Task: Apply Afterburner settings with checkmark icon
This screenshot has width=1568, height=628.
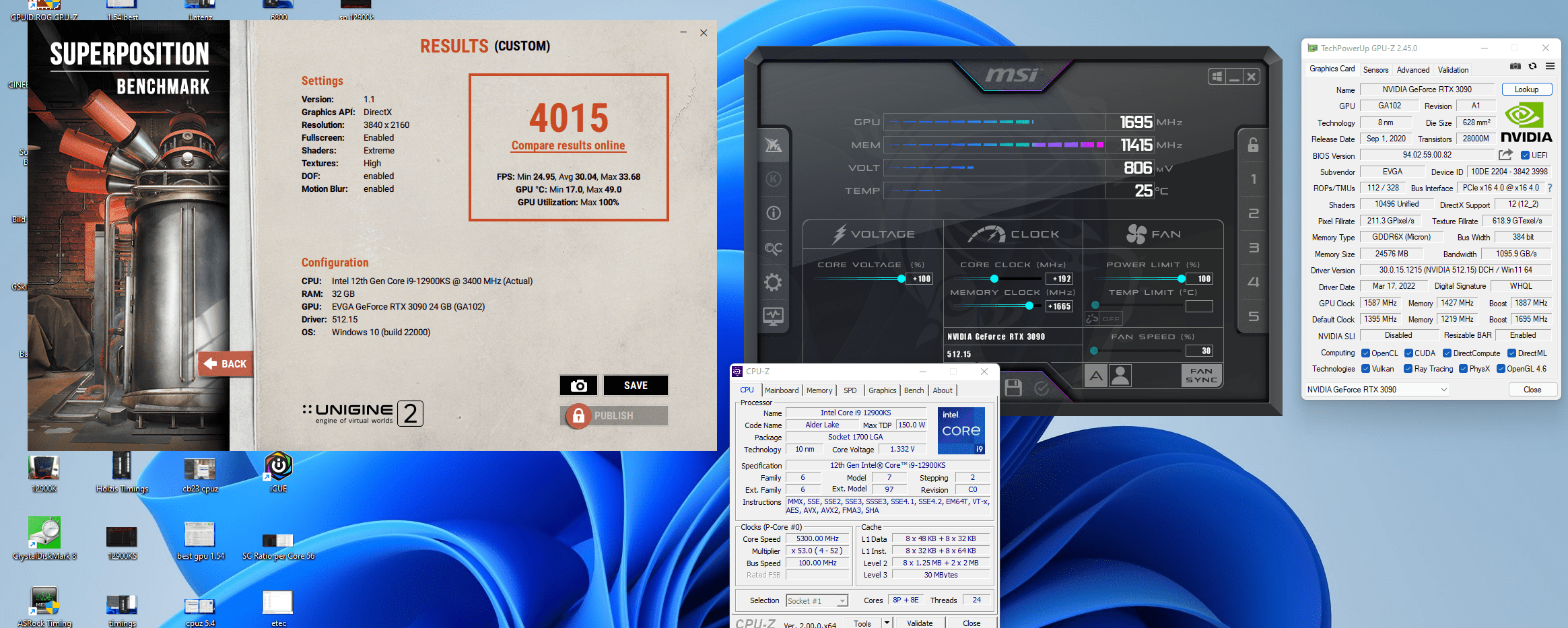Action: coord(1041,388)
